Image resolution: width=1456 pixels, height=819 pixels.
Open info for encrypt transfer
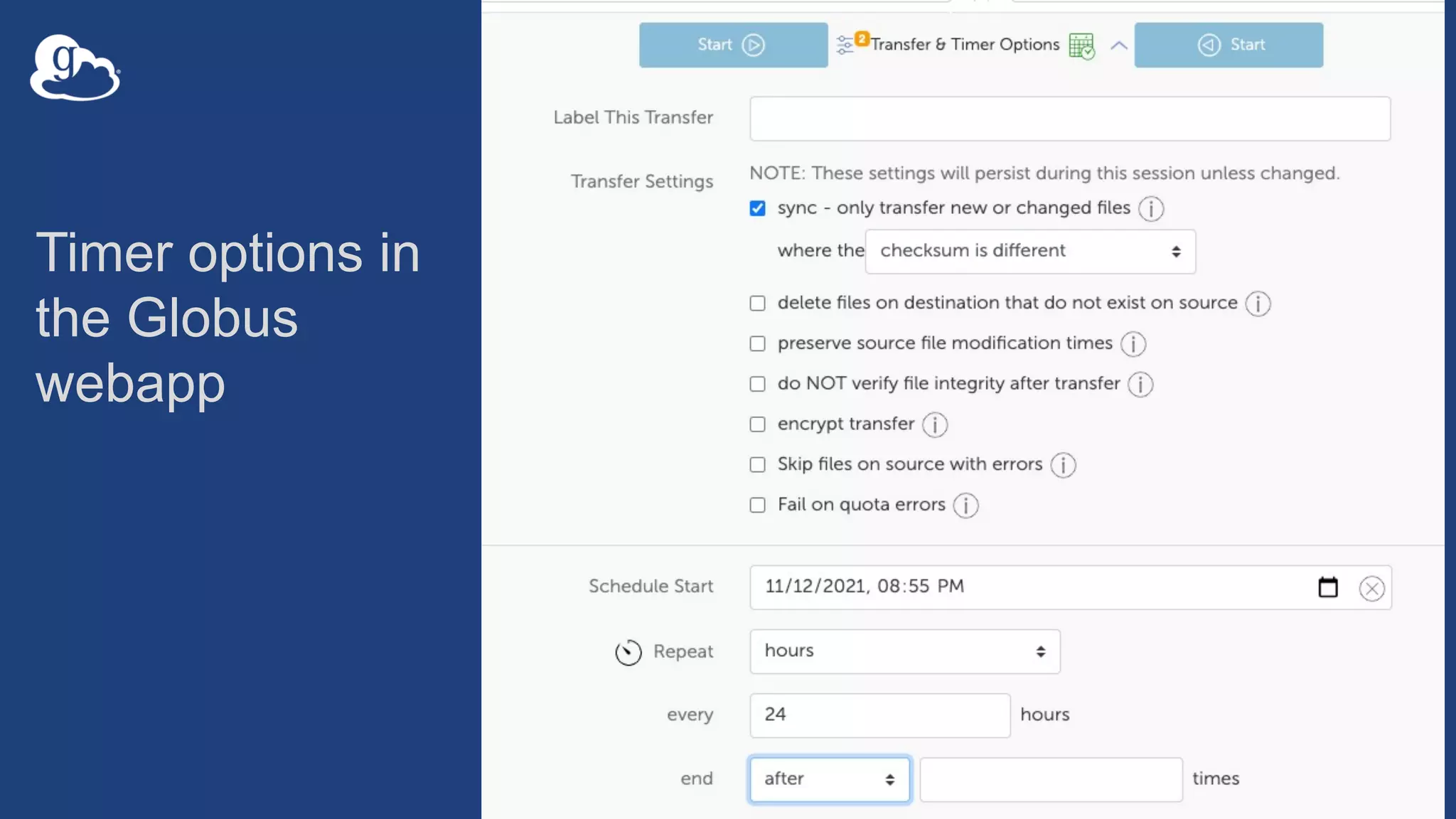935,425
